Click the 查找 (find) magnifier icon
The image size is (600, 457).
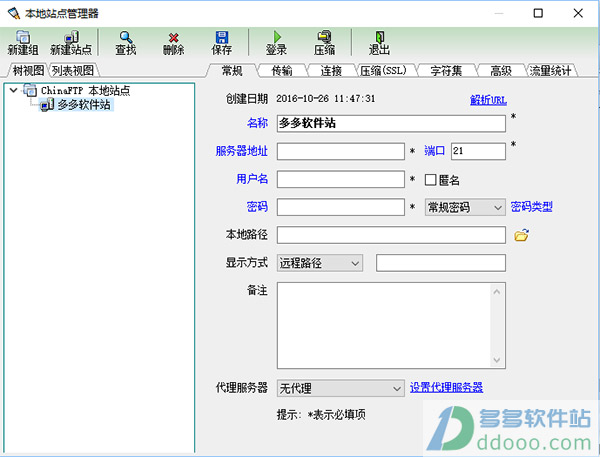(126, 38)
